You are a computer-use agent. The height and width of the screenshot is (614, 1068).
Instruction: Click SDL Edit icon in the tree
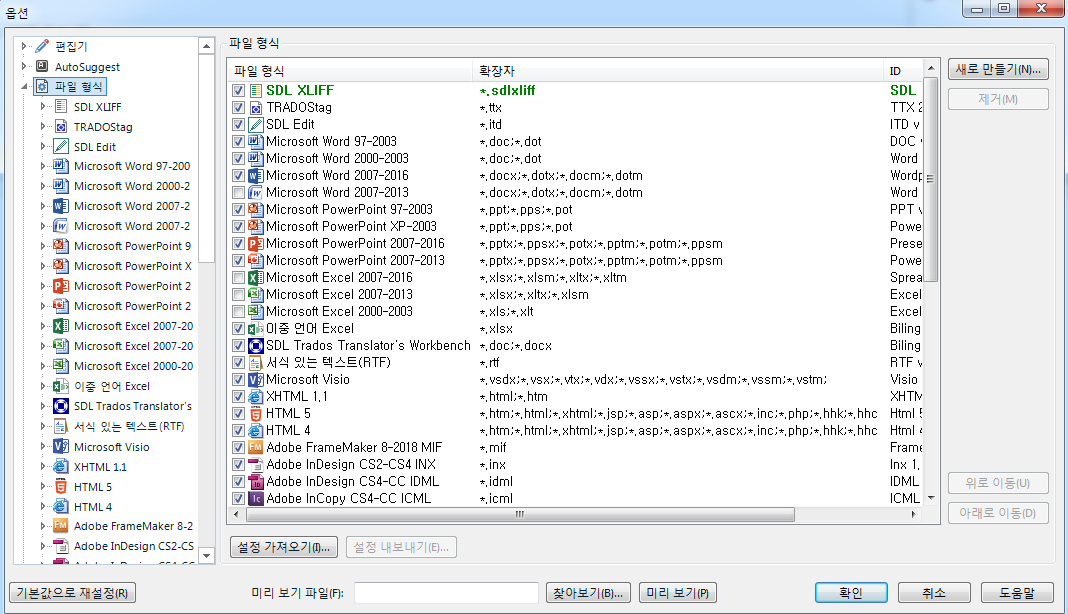[x=61, y=147]
